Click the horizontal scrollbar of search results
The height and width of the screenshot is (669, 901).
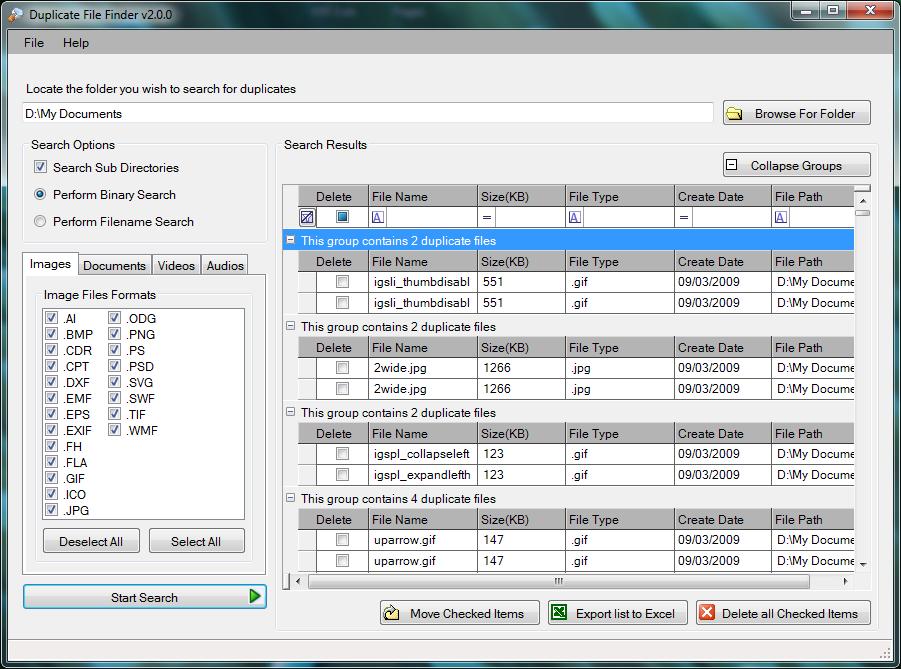click(x=558, y=581)
